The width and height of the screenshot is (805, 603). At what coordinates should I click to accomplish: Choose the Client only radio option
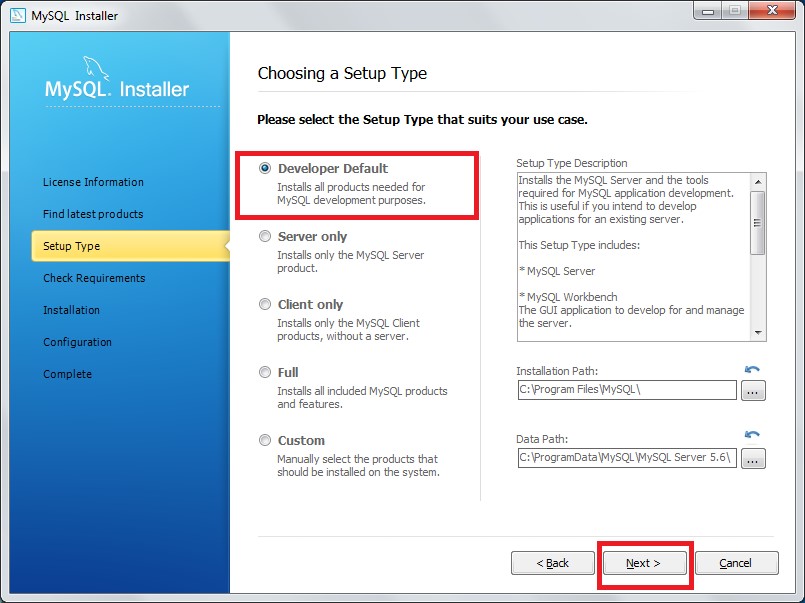coord(265,304)
